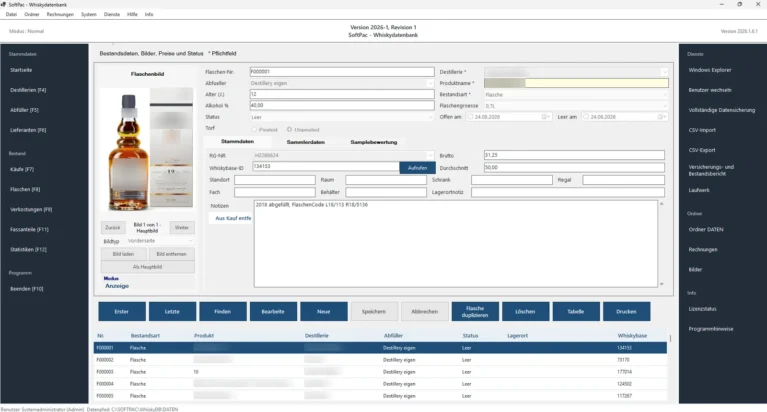This screenshot has width=767, height=412.
Task: Click Lizenzstatus in right panel
Action: click(702, 309)
